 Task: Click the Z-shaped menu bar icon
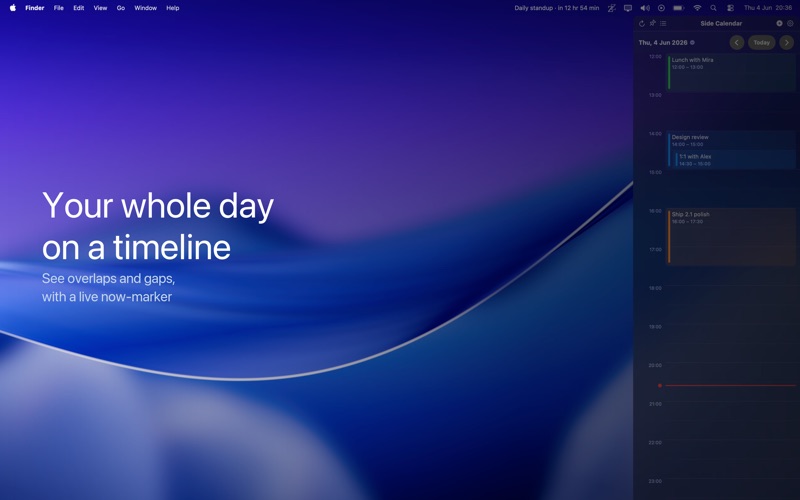(x=611, y=8)
